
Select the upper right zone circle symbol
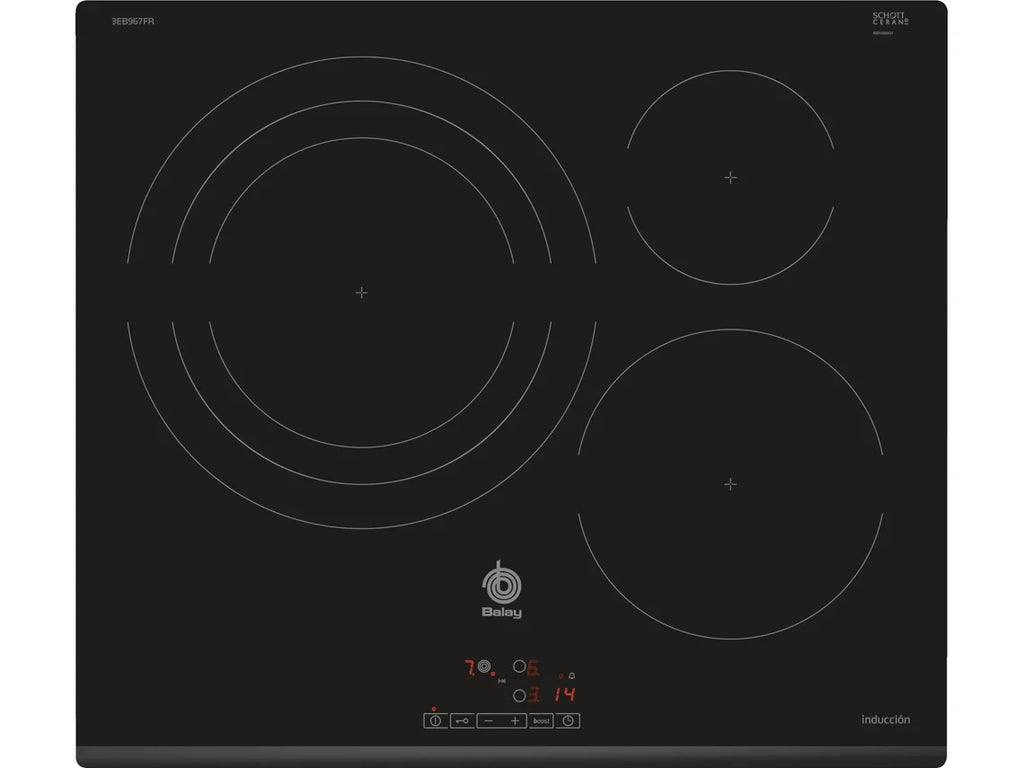(x=518, y=666)
